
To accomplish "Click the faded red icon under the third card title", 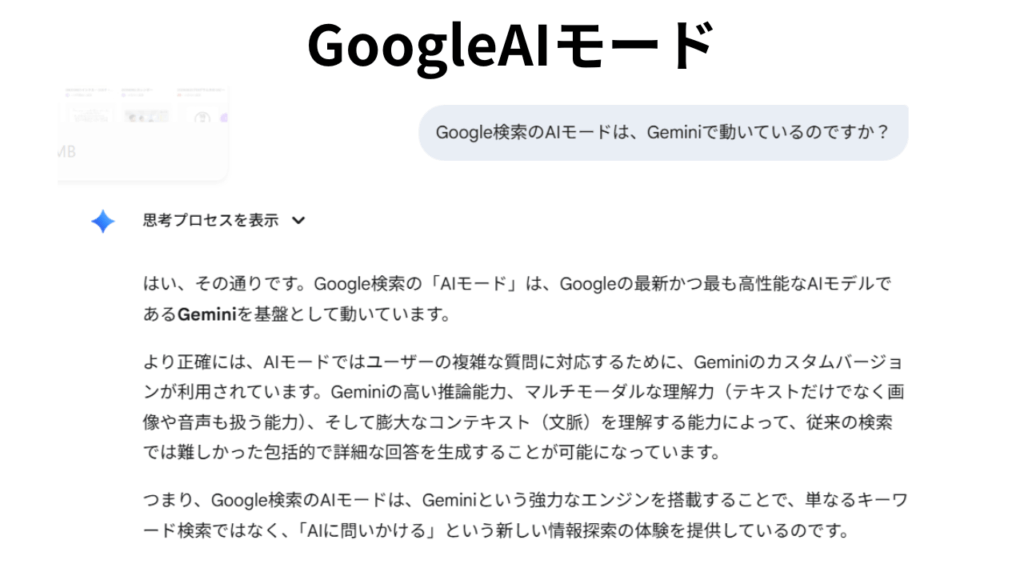I will pyautogui.click(x=181, y=95).
